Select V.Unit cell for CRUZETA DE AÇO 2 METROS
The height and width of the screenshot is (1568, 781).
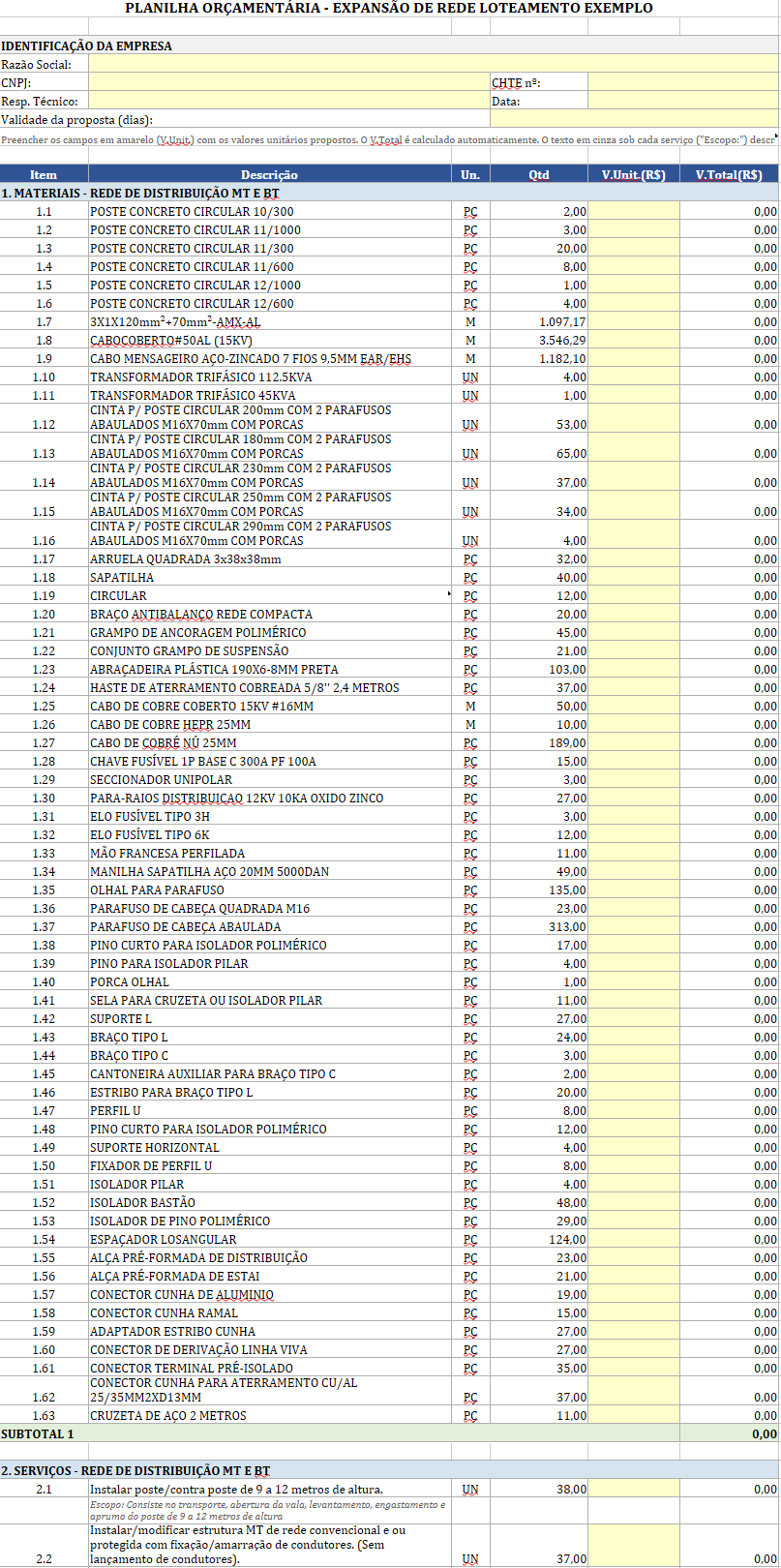click(634, 1415)
